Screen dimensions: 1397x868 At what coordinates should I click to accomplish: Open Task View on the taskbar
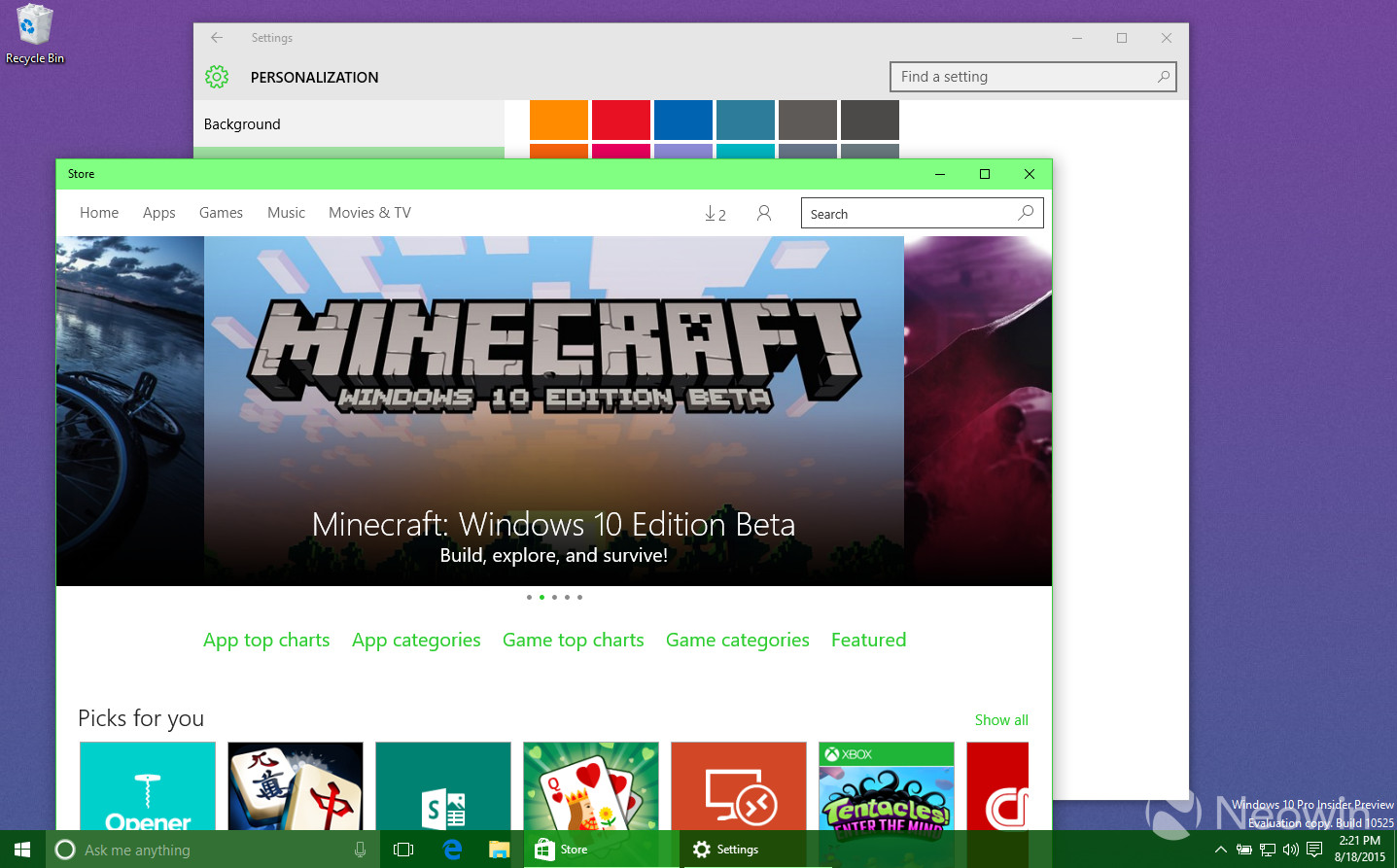click(403, 850)
